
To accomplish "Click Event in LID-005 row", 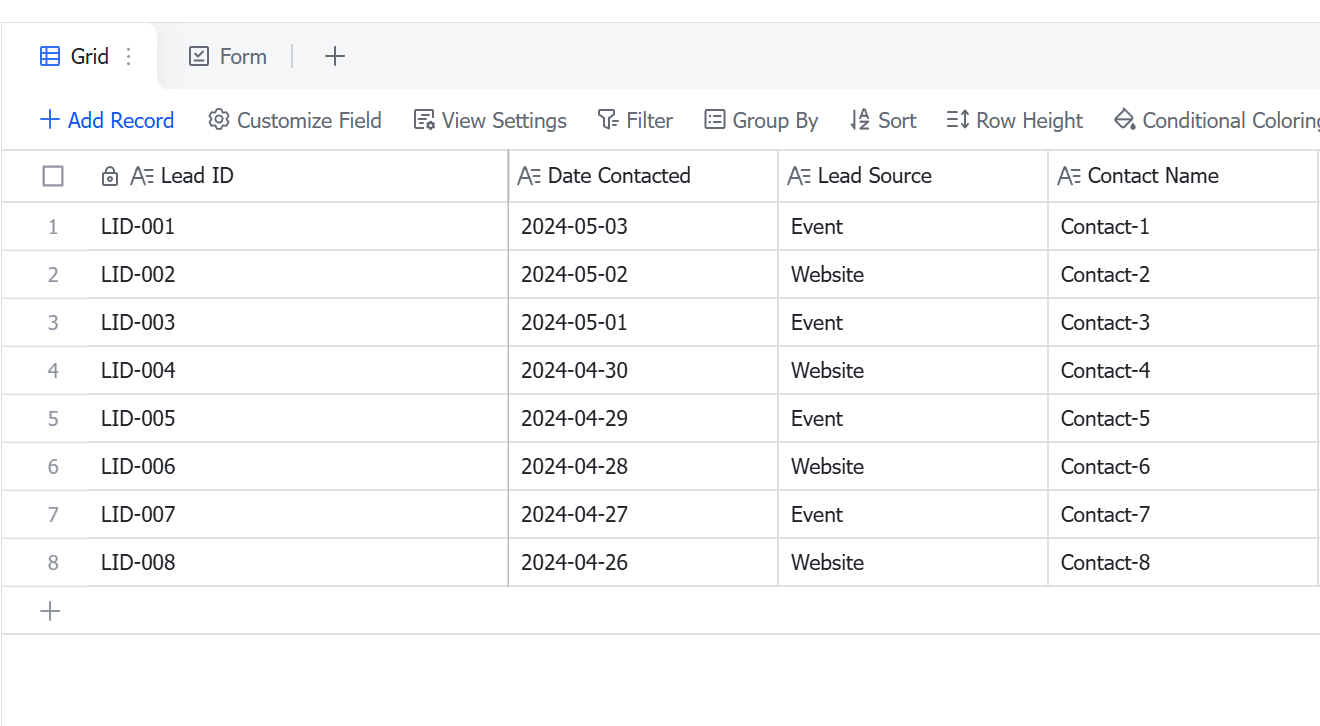I will [913, 418].
